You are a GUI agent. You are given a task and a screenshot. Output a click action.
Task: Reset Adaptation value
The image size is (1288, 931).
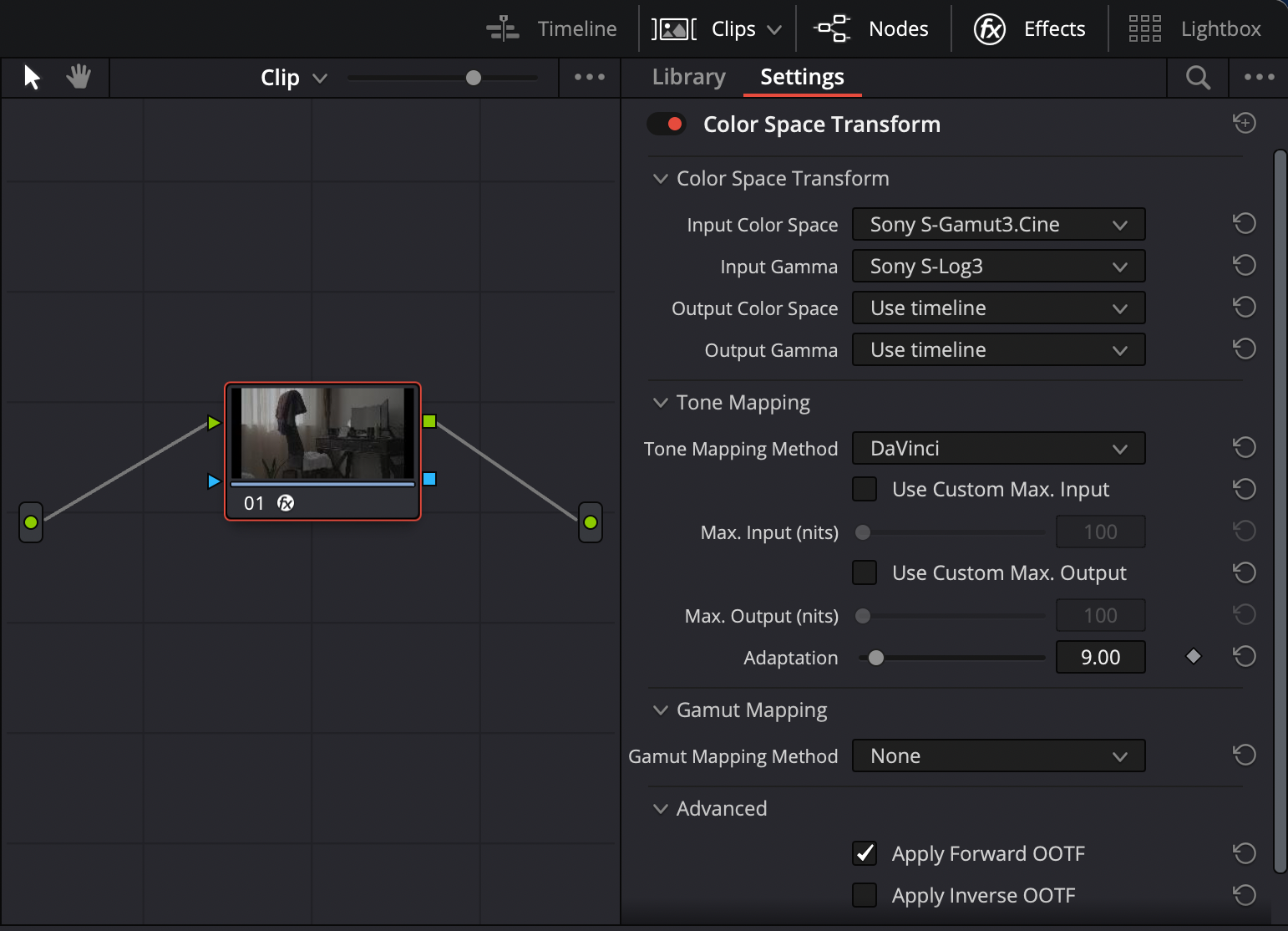(x=1245, y=657)
